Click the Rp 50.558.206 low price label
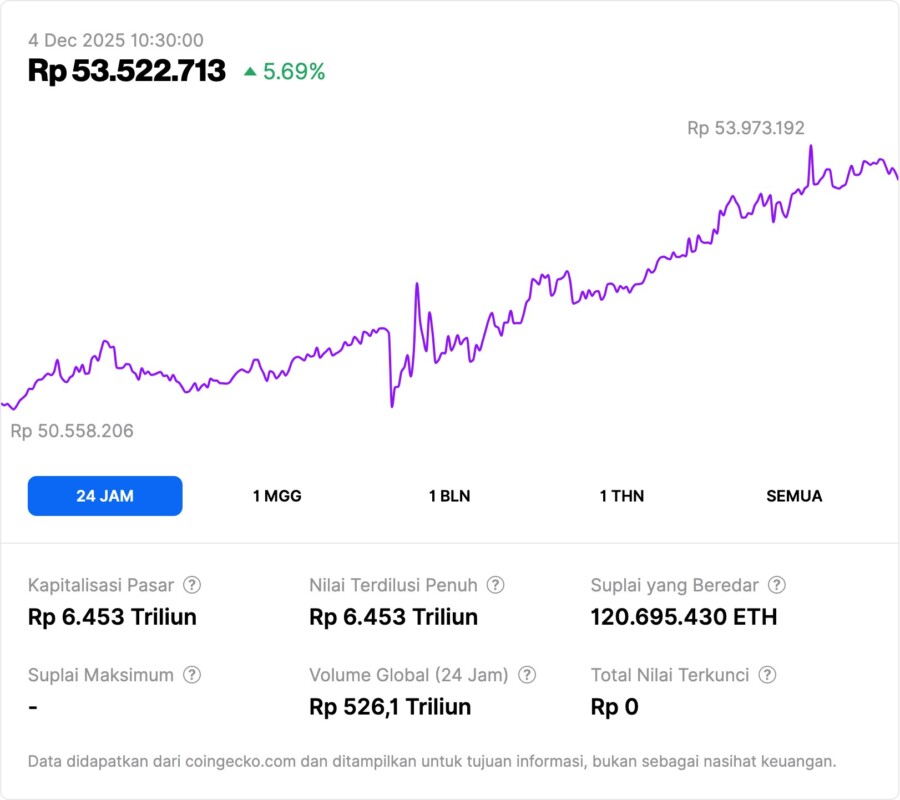This screenshot has width=900, height=800. 71,431
